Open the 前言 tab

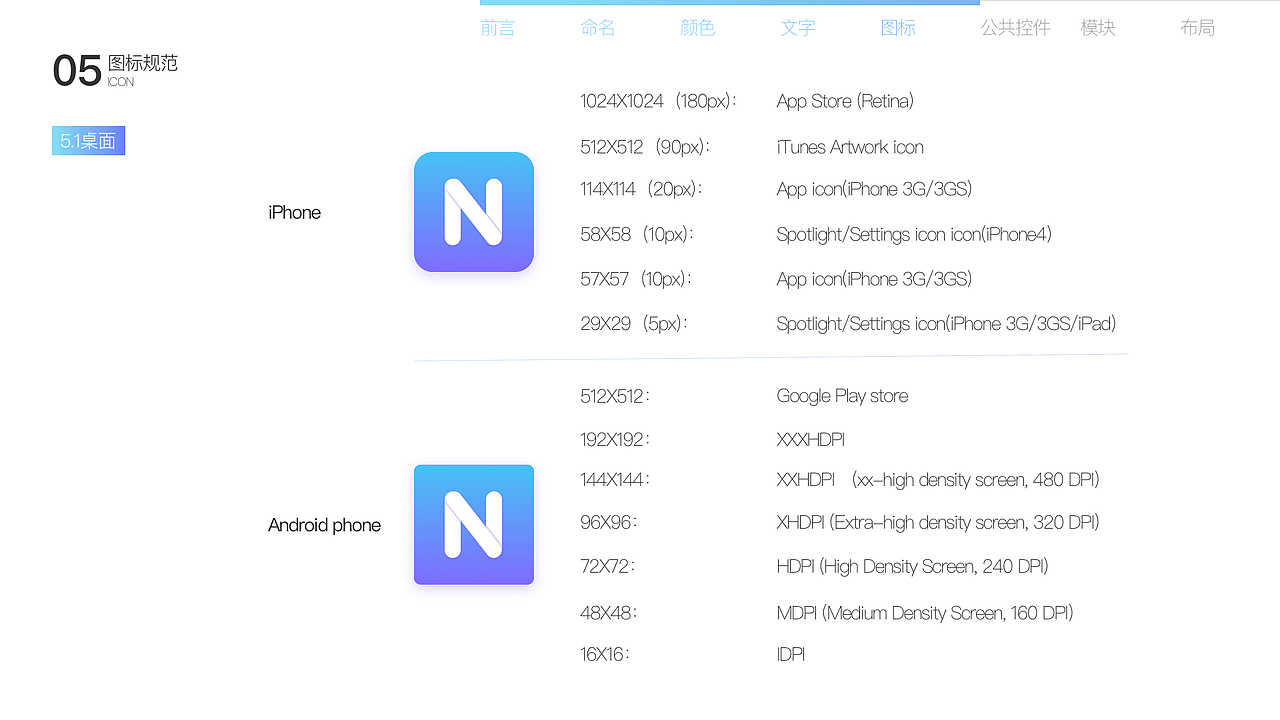(x=498, y=28)
